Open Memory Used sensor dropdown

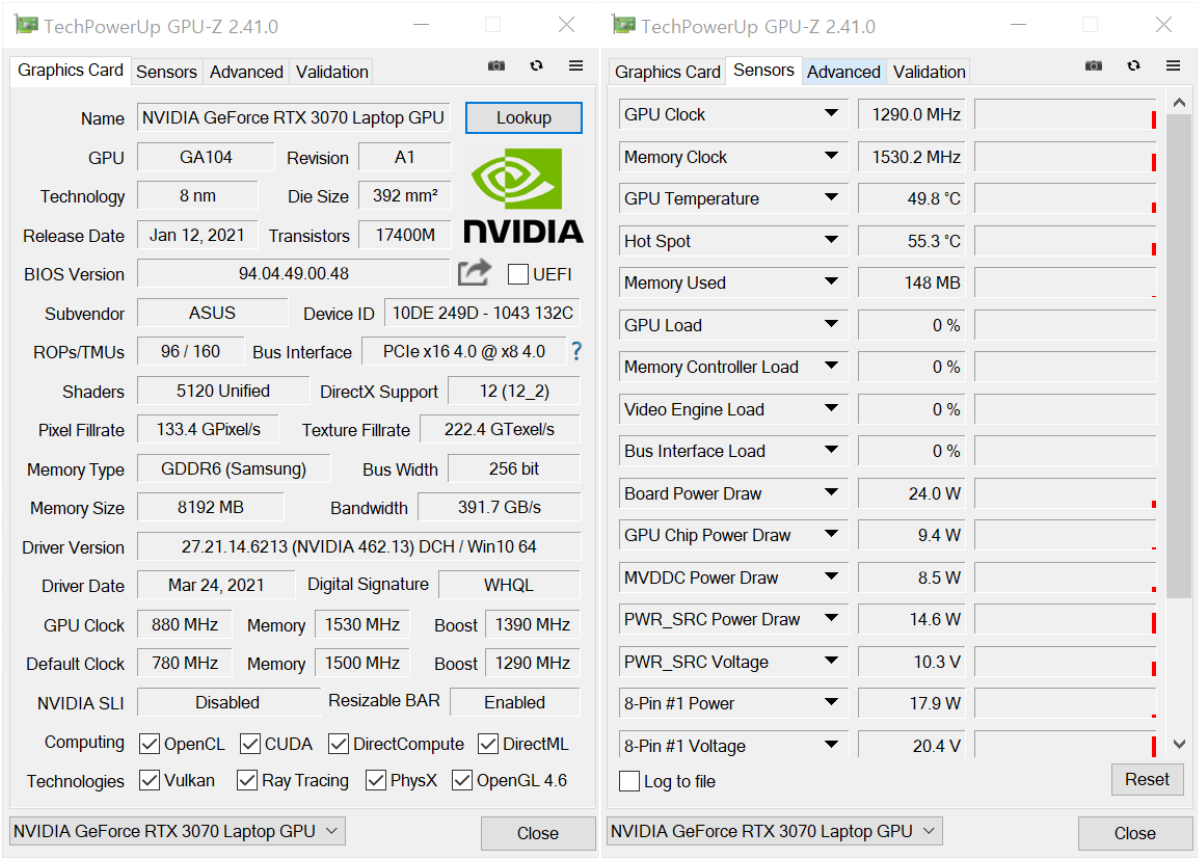click(x=831, y=283)
